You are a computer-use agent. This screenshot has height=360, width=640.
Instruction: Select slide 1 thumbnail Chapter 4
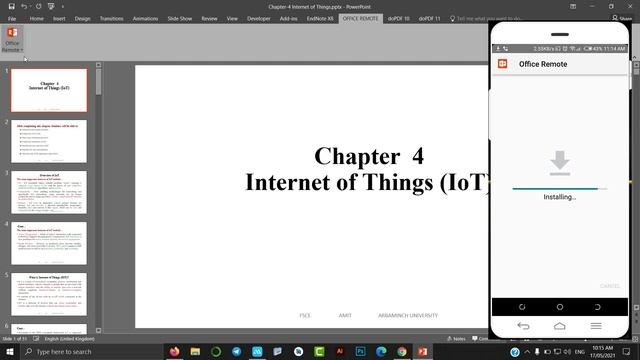coord(49,90)
